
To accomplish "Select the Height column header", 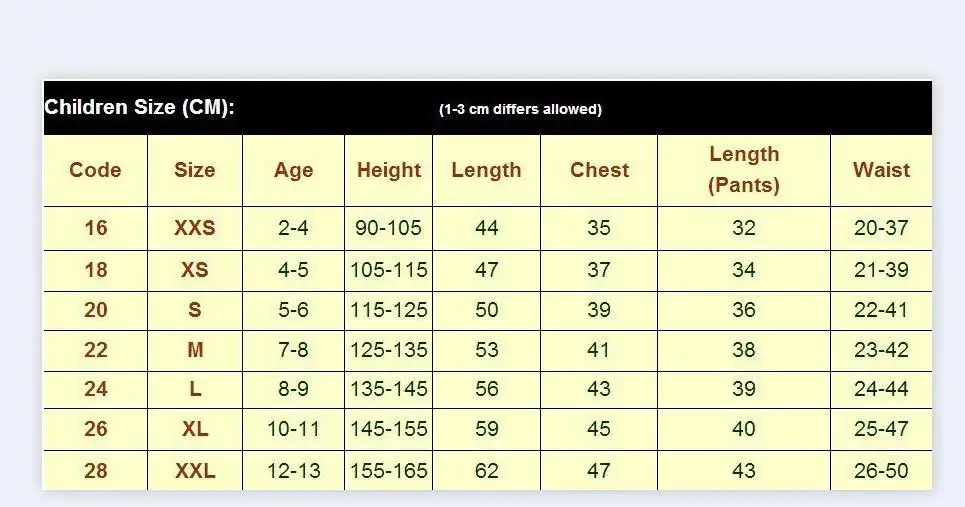I will [389, 170].
